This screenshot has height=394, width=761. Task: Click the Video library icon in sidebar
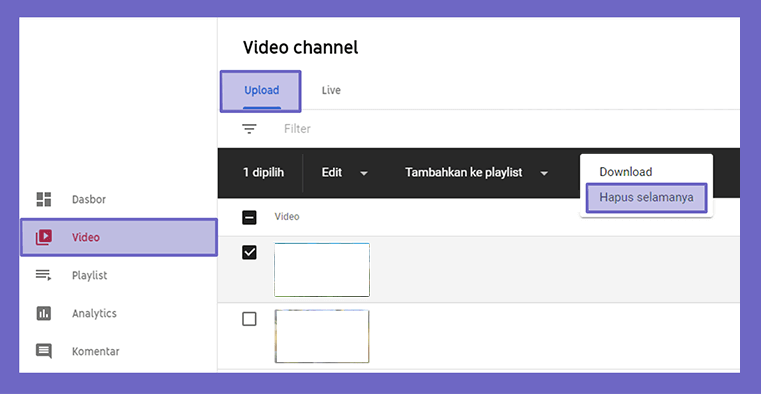(x=44, y=237)
